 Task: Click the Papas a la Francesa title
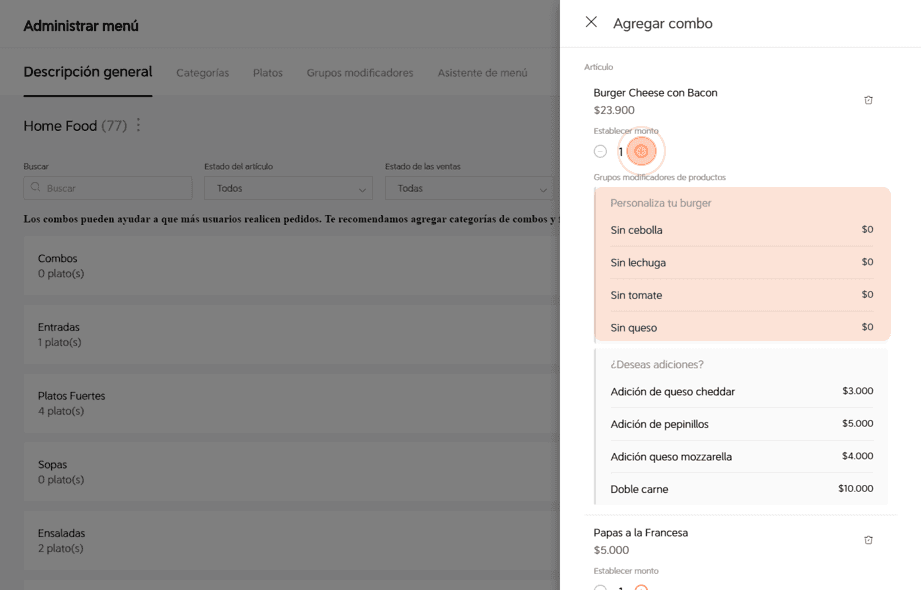coord(640,532)
